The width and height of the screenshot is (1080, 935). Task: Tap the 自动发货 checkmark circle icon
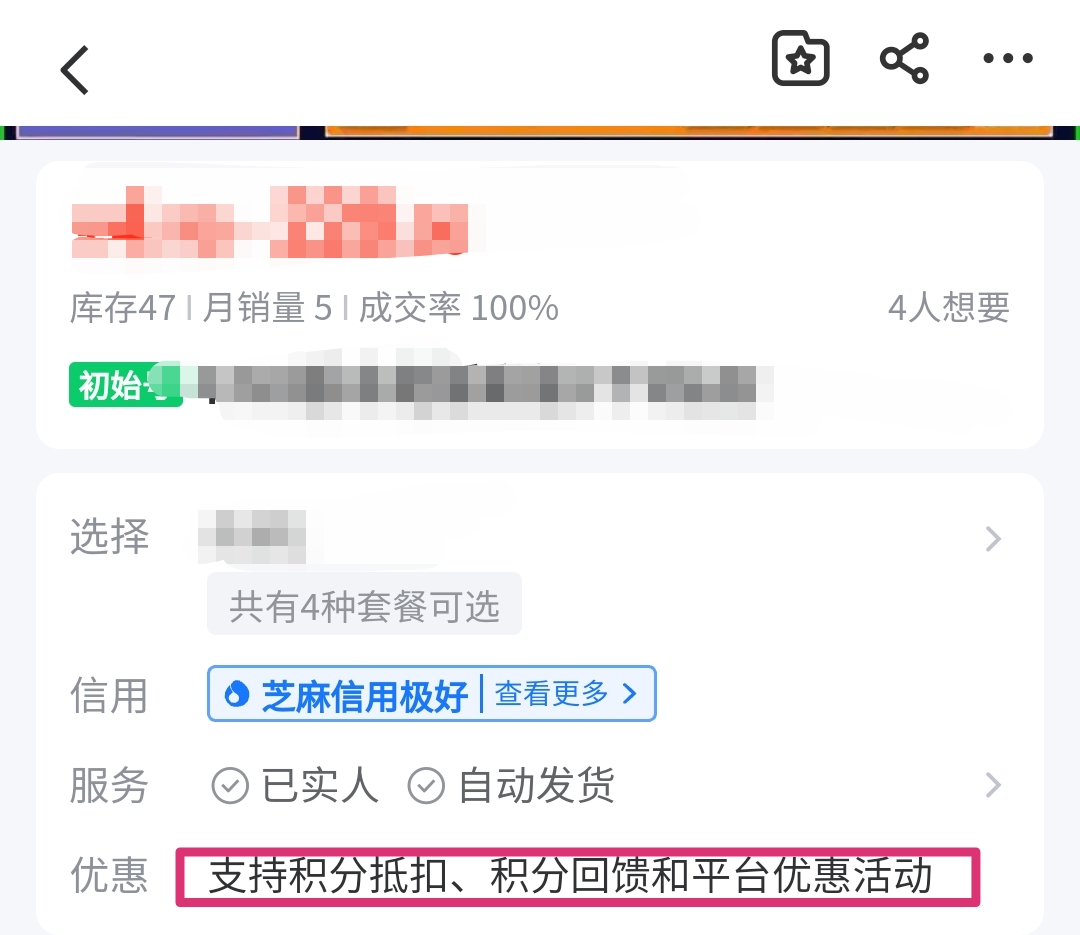426,785
